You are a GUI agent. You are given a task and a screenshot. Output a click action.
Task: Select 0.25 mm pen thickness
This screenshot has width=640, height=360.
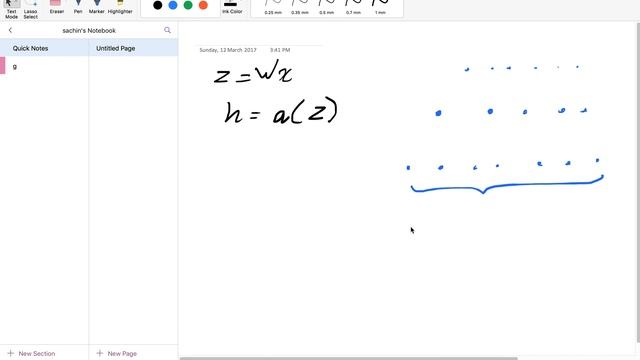coord(273,8)
